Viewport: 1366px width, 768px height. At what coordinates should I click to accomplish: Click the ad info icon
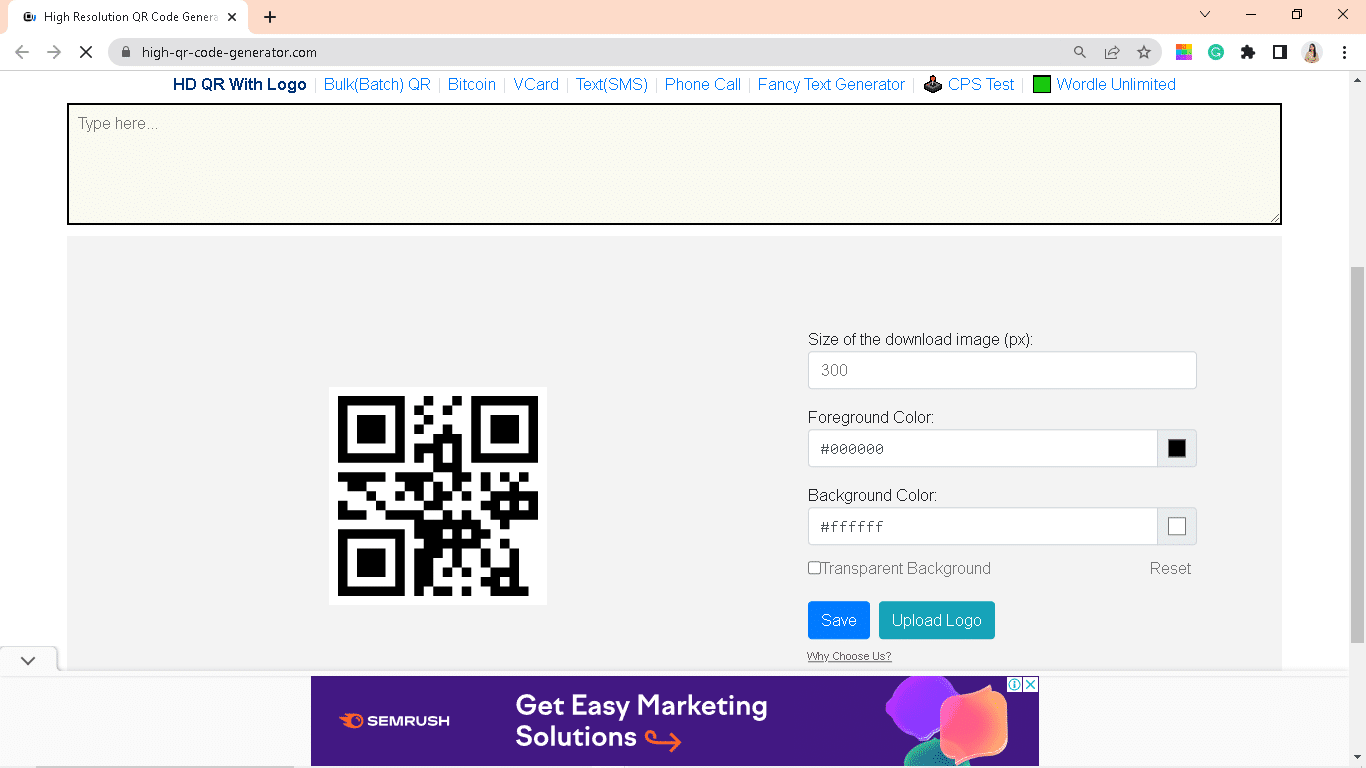pyautogui.click(x=1014, y=684)
